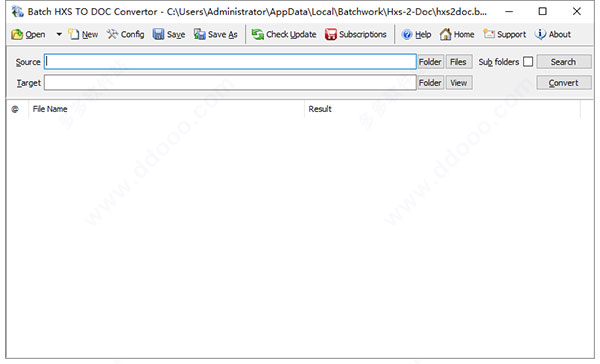Screen dimensions: 600x364
Task: Click the app icon in title bar
Action: [17, 11]
